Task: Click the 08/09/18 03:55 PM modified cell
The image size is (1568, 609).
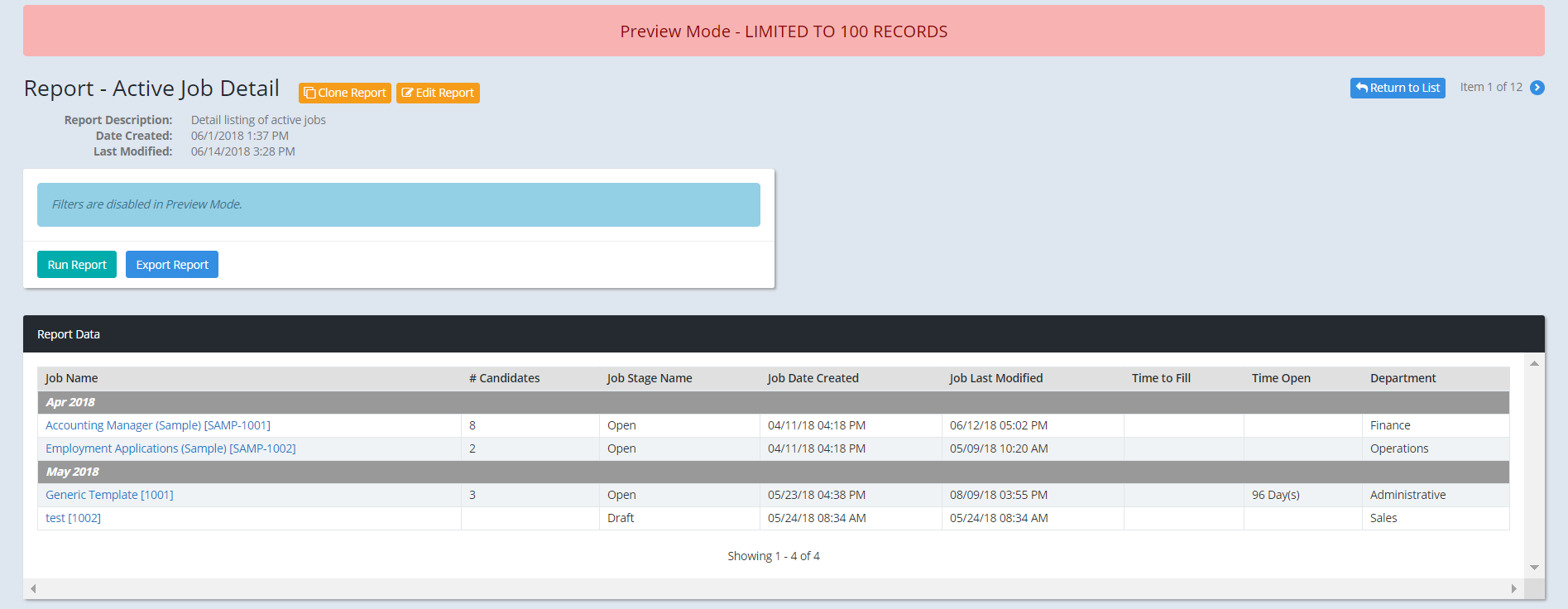Action: click(1033, 495)
